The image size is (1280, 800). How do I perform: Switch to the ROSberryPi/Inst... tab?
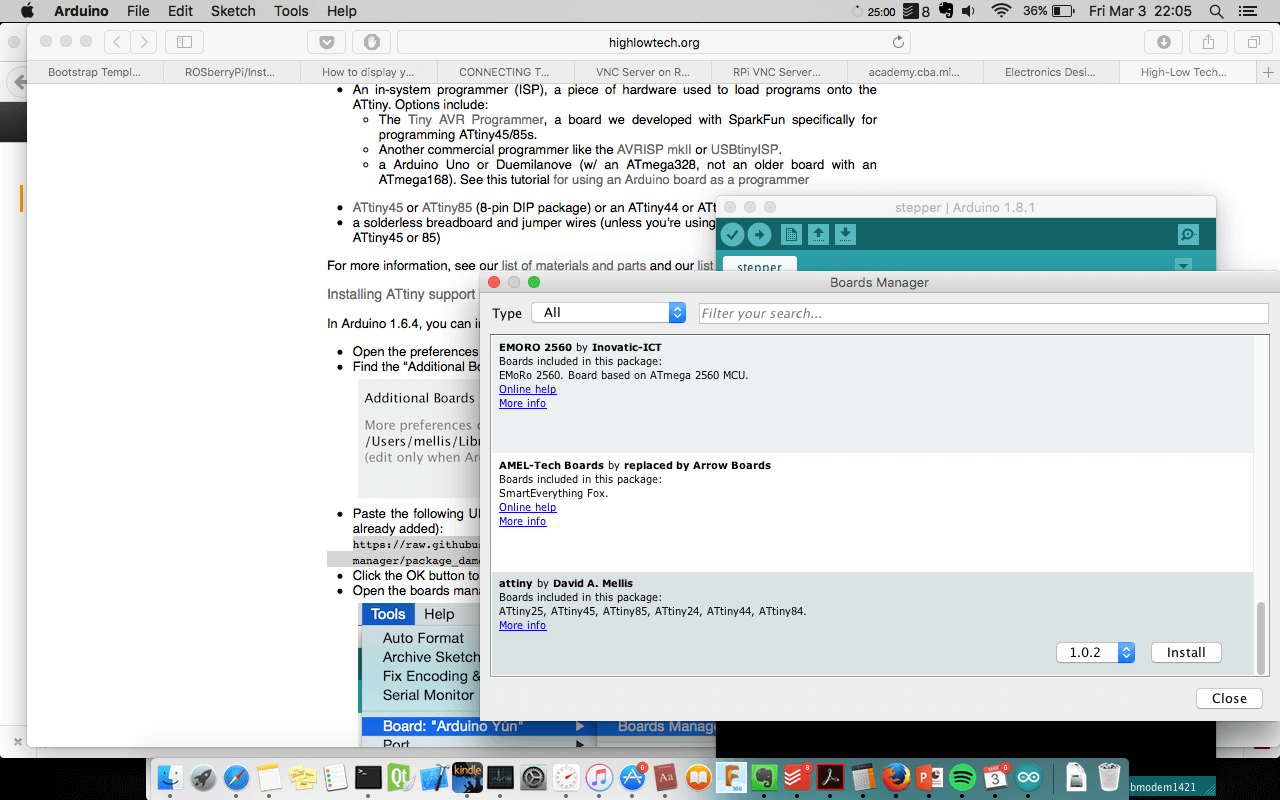tap(231, 72)
